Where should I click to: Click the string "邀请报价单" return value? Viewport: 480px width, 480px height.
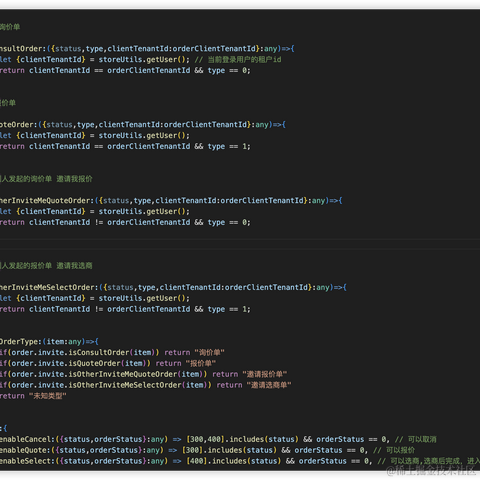pos(265,374)
